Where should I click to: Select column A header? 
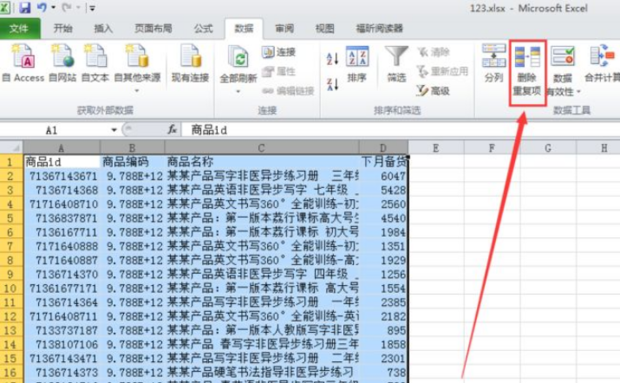tap(61, 148)
